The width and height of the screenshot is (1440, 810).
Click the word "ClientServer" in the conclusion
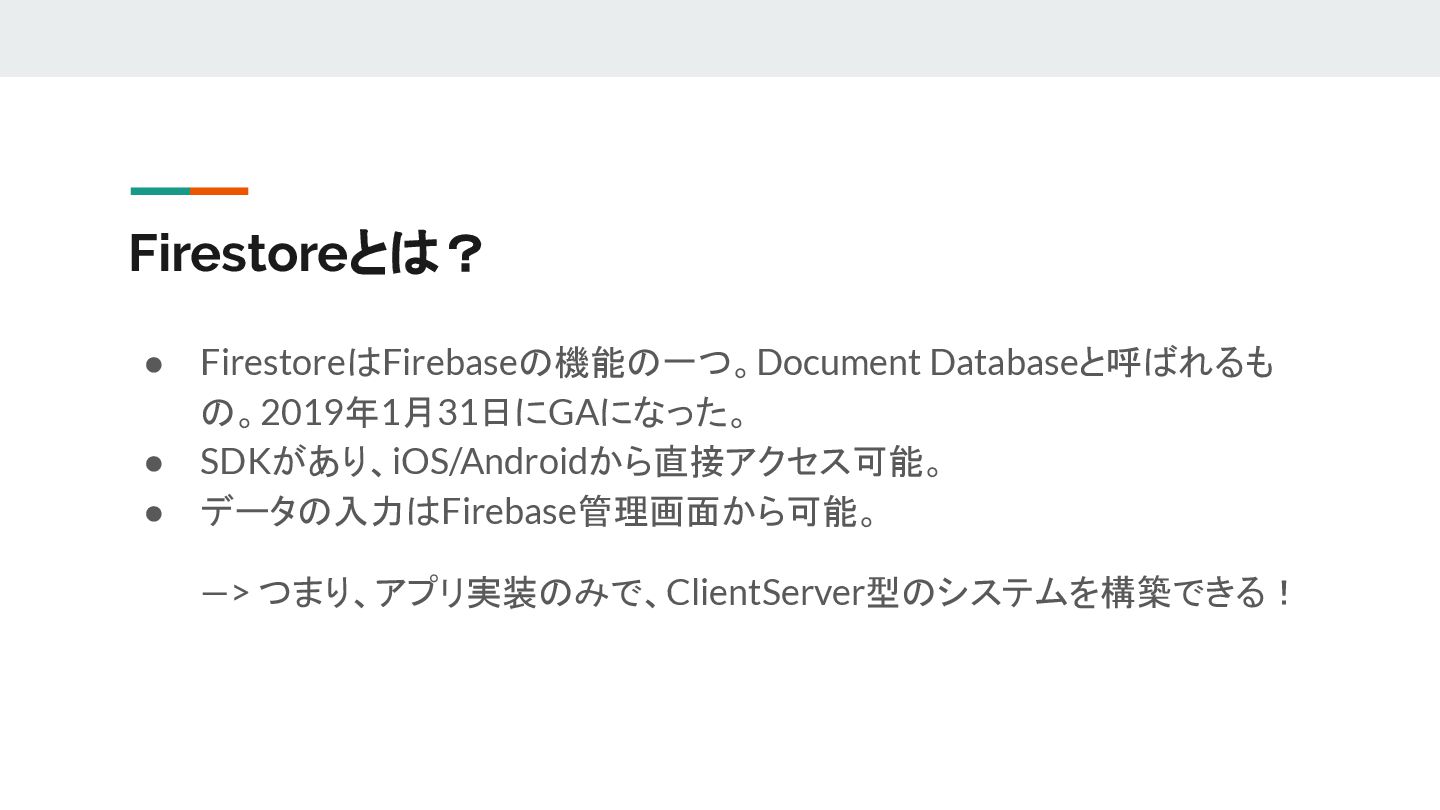click(765, 593)
